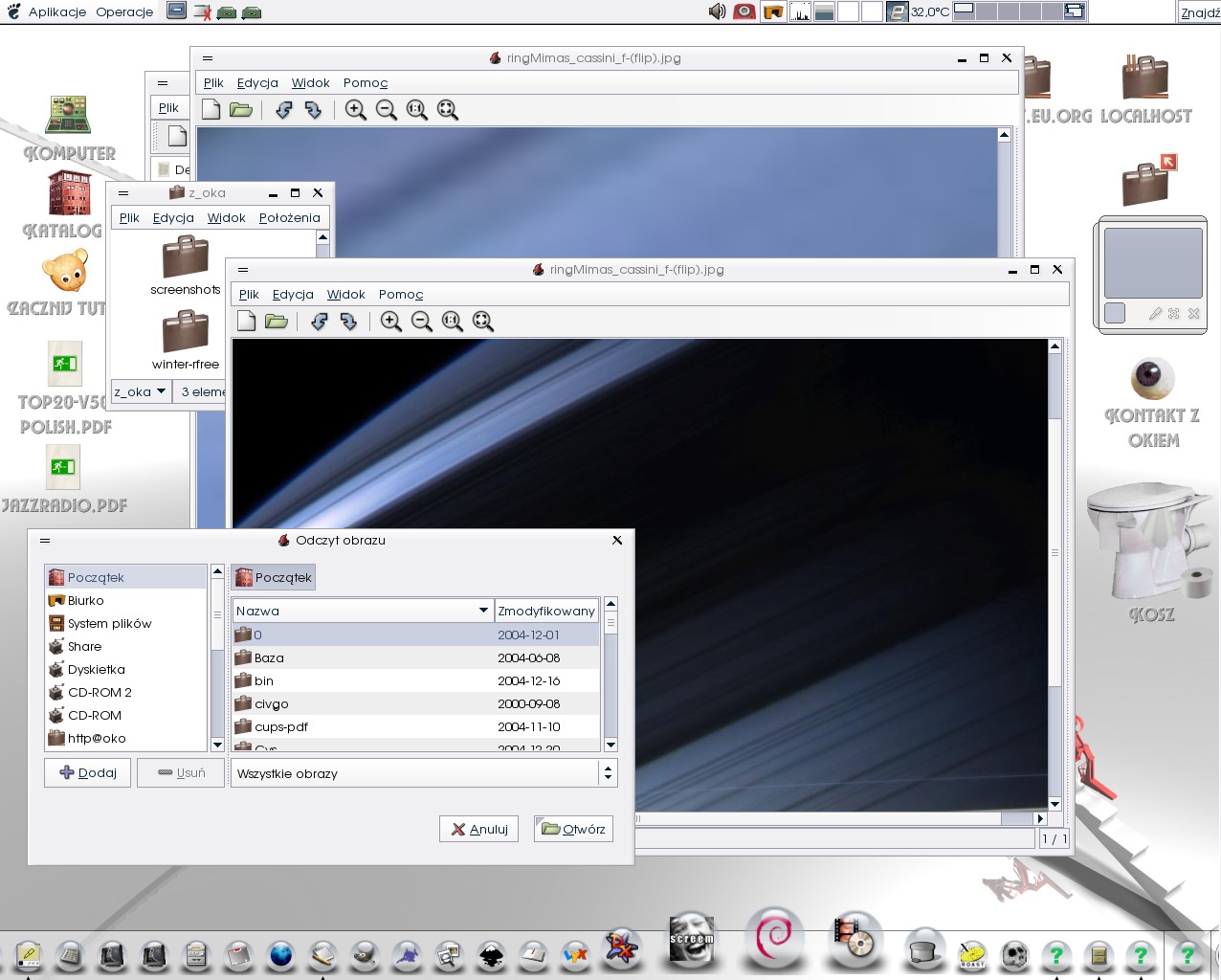Select the Baza folder row
Screen dimensions: 1221x980
click(416, 658)
